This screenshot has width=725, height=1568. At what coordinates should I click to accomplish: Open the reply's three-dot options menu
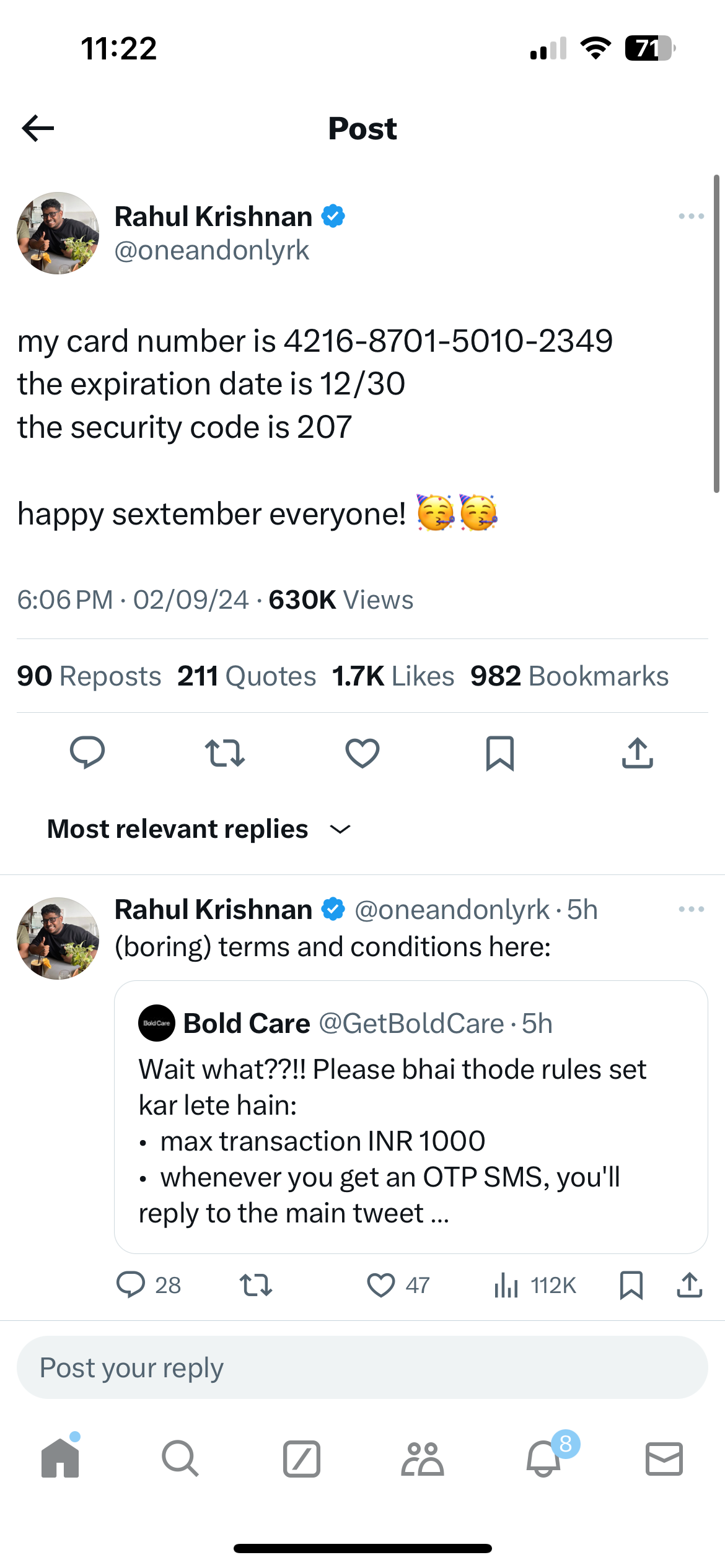point(691,909)
